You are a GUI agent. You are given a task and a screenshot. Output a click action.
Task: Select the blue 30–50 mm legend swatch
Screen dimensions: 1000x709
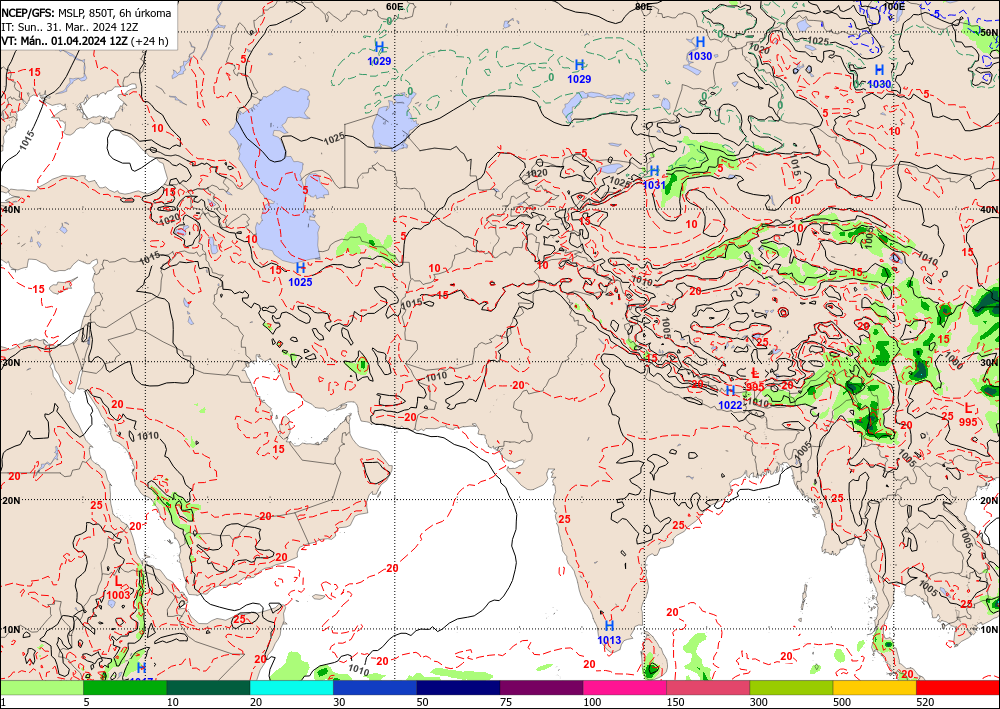pos(375,688)
